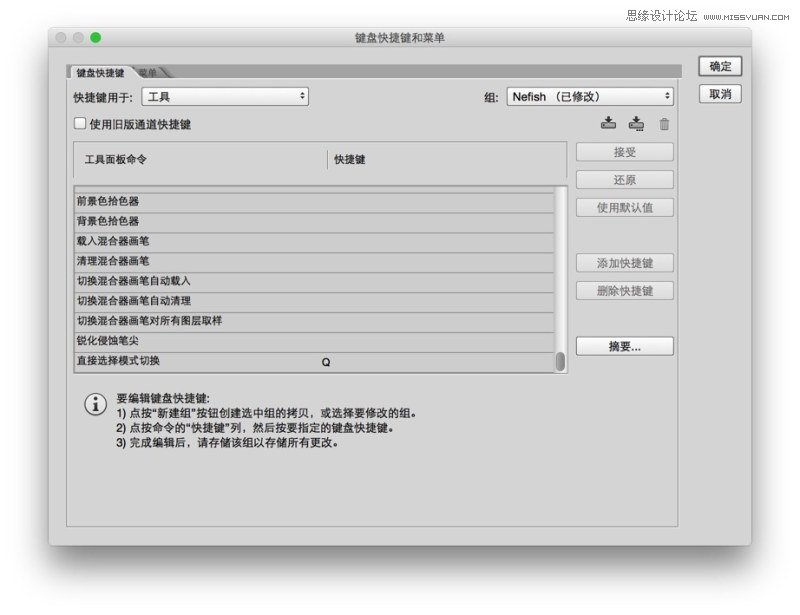
Task: Click the 取消 button
Action: pyautogui.click(x=719, y=95)
